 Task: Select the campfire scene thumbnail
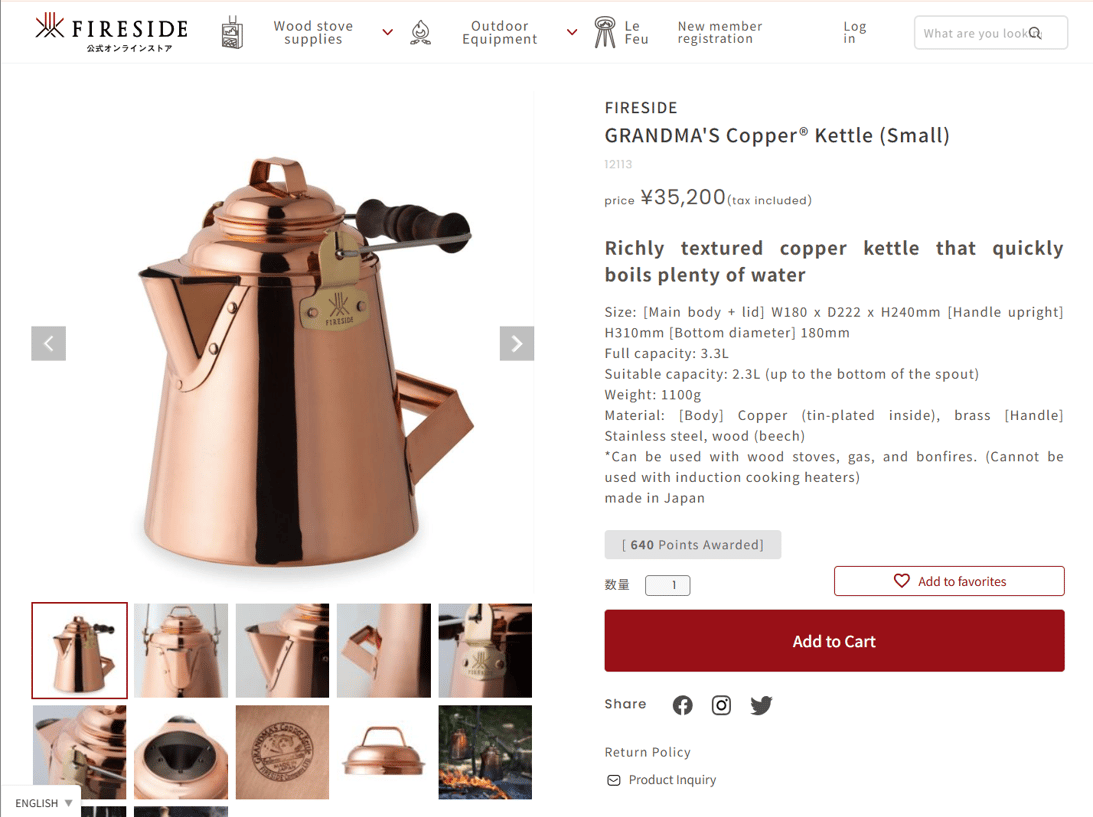[485, 752]
